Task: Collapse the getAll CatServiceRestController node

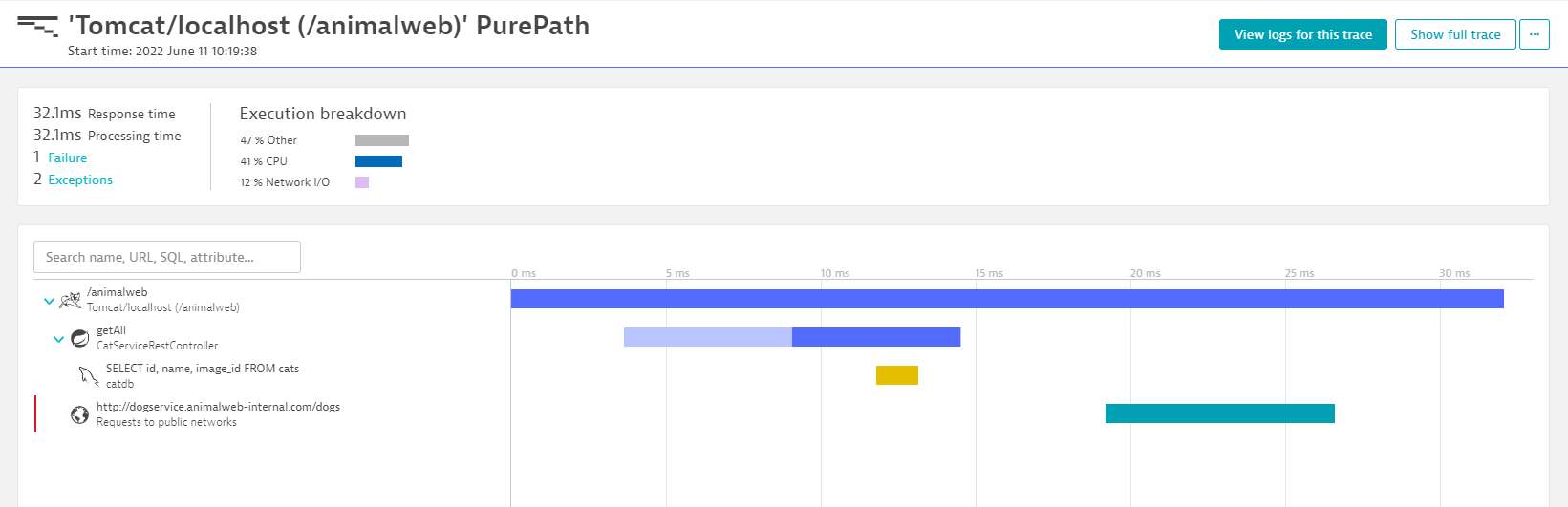Action: [x=58, y=339]
